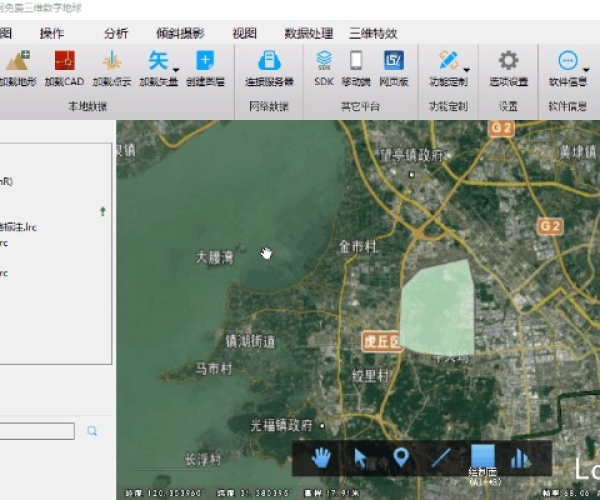Screen dimensions: 600x500
Task: Click the 镇湖街道 map label
Action: coord(250,341)
